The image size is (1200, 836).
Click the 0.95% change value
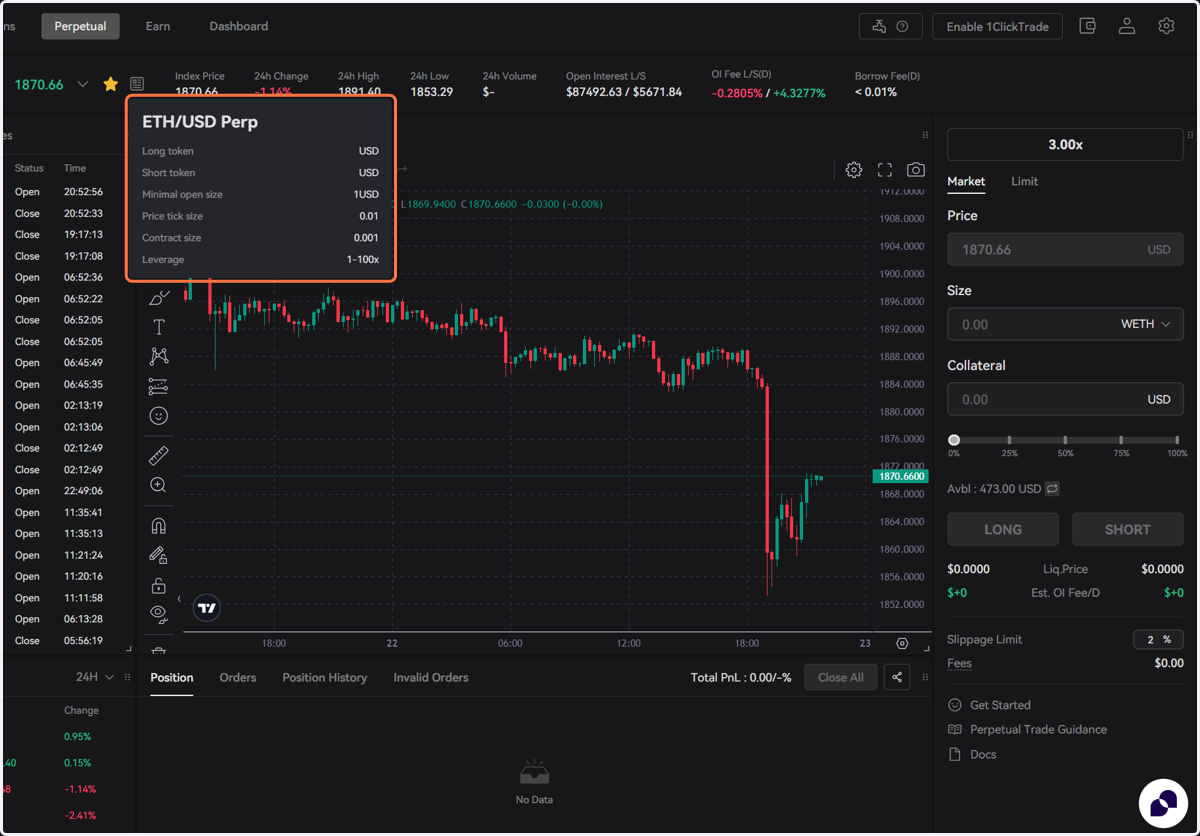pyautogui.click(x=77, y=737)
